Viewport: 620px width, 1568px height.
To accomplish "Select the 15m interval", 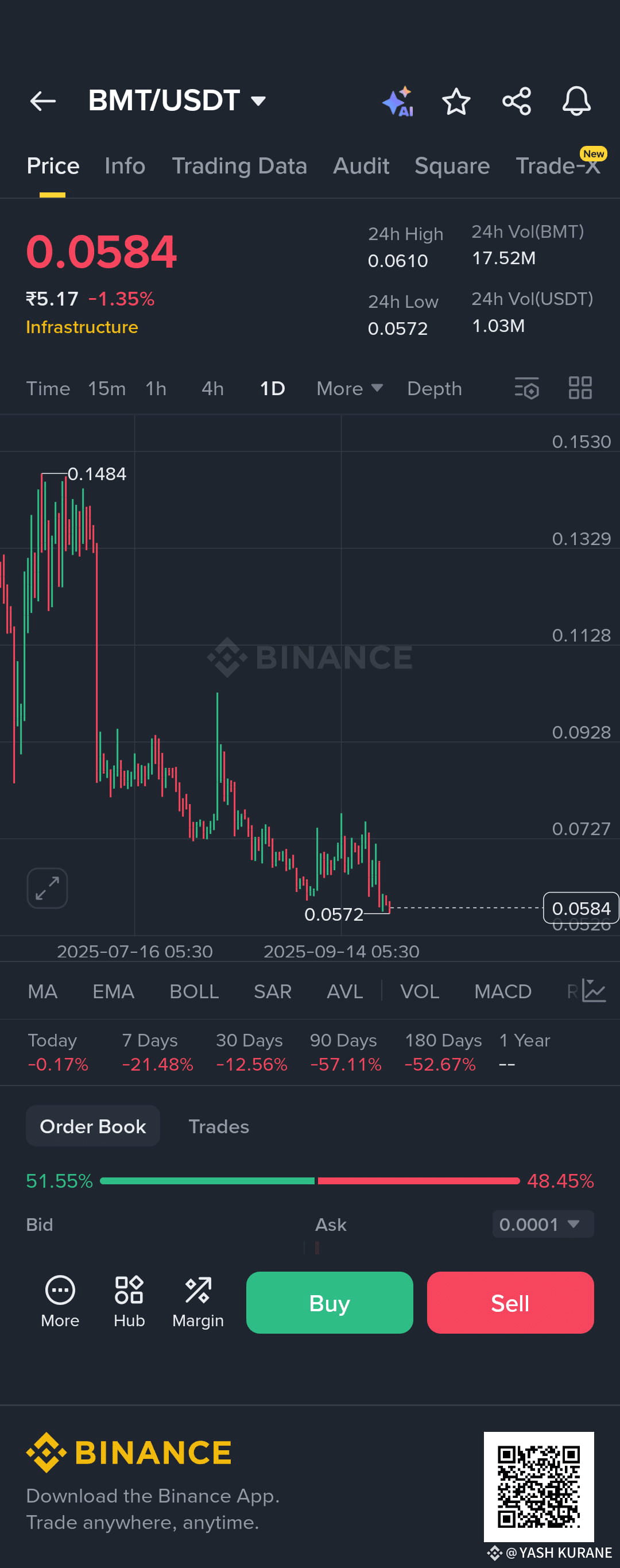I will click(x=107, y=388).
